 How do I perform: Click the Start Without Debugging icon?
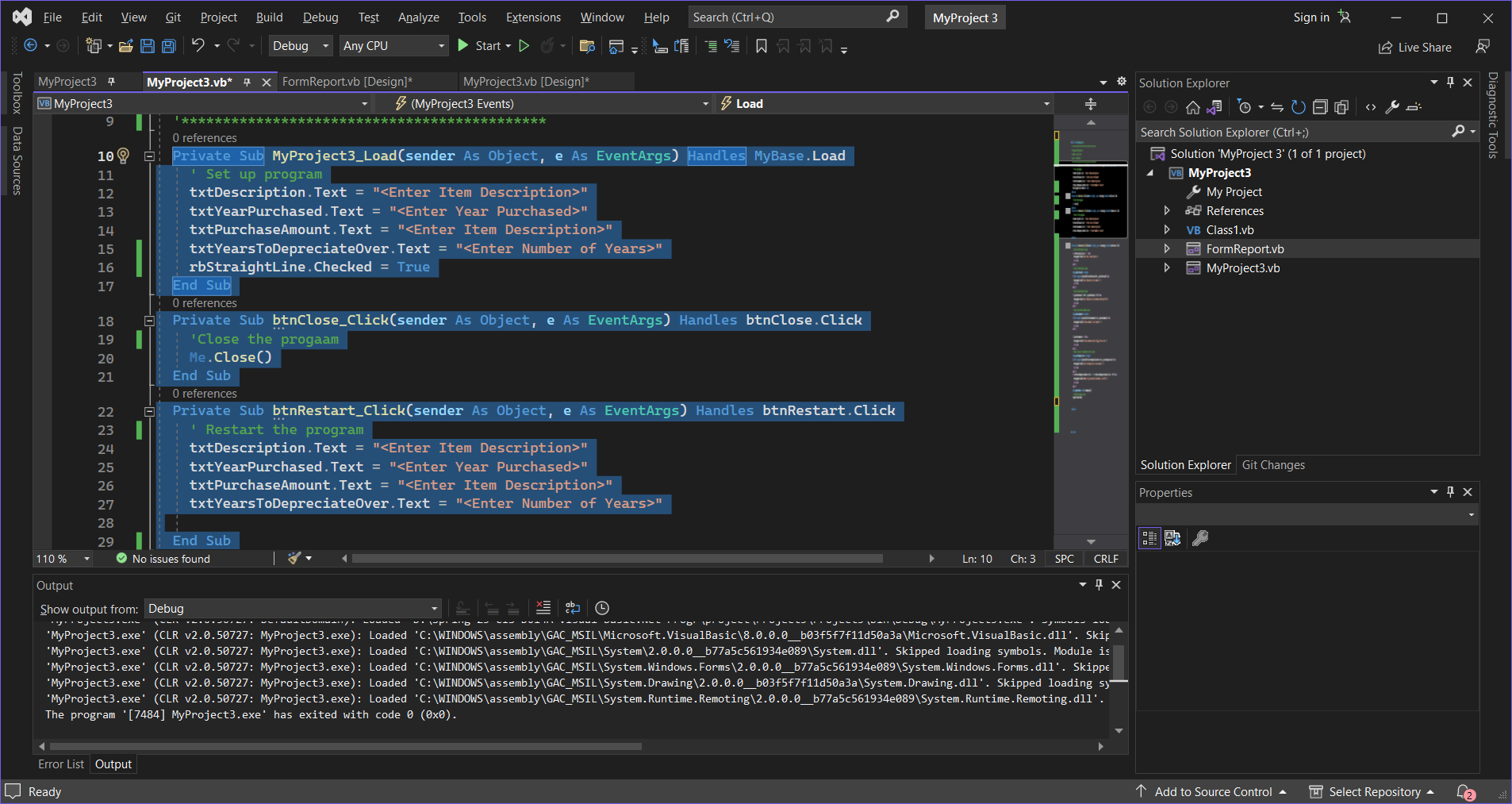(x=524, y=46)
